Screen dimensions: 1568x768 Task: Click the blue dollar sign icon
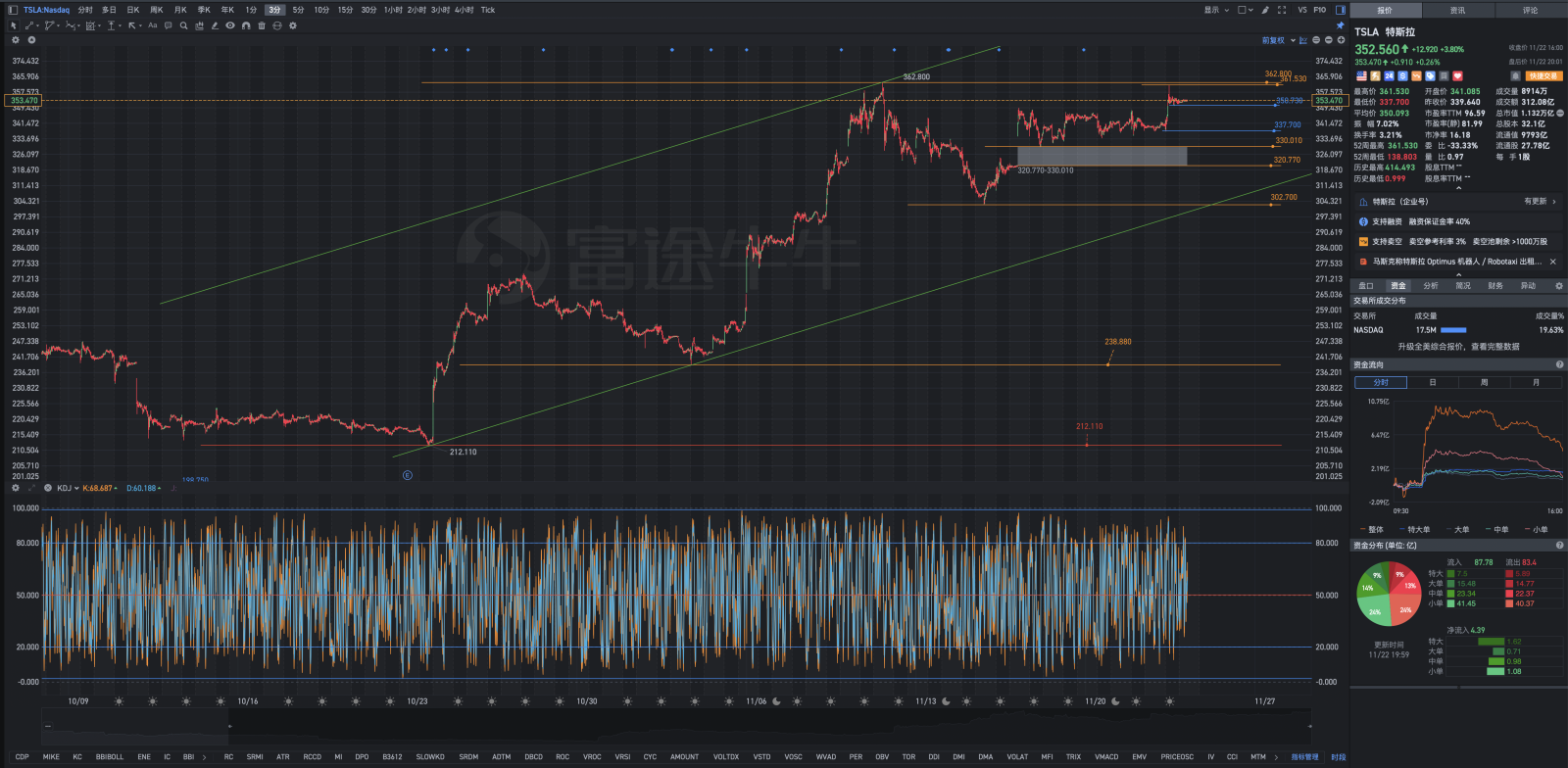[x=1402, y=76]
